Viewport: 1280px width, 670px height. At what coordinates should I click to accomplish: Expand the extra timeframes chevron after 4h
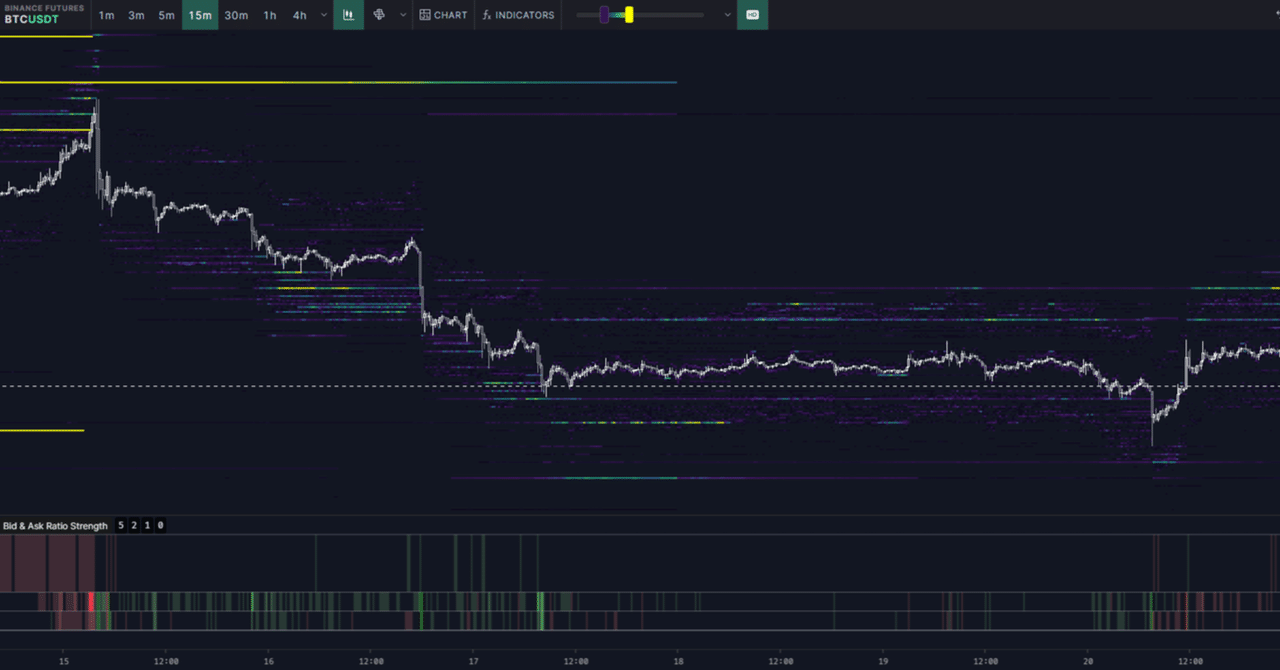click(x=322, y=15)
